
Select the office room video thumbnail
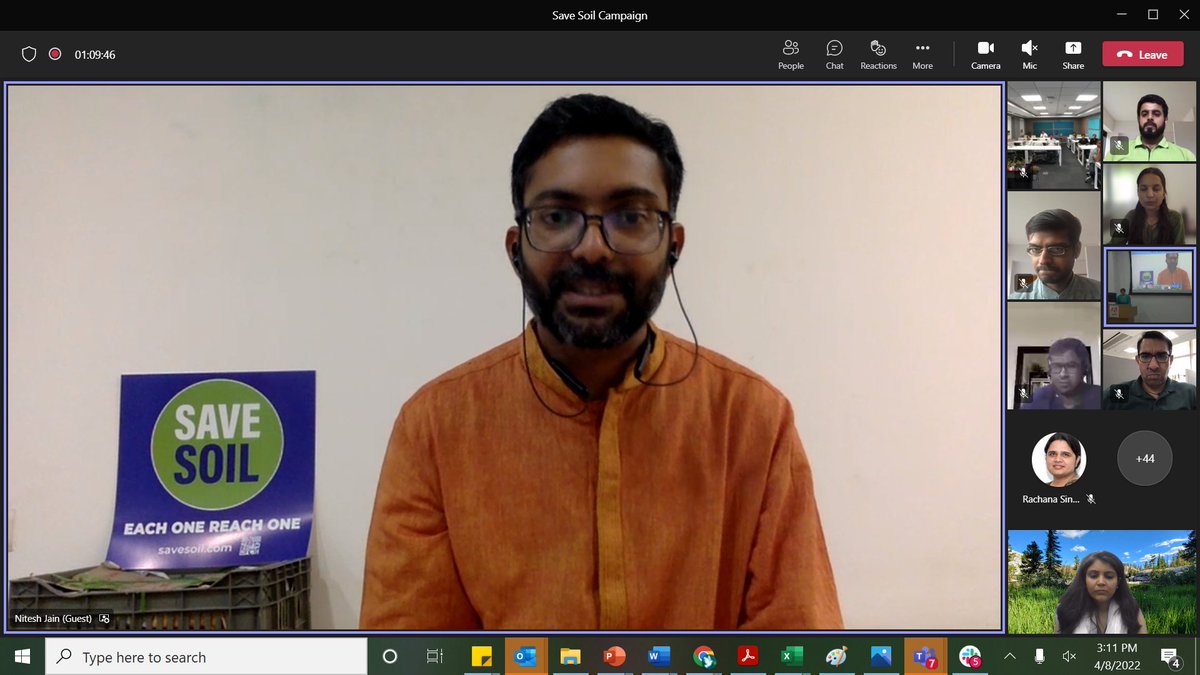[x=1053, y=135]
